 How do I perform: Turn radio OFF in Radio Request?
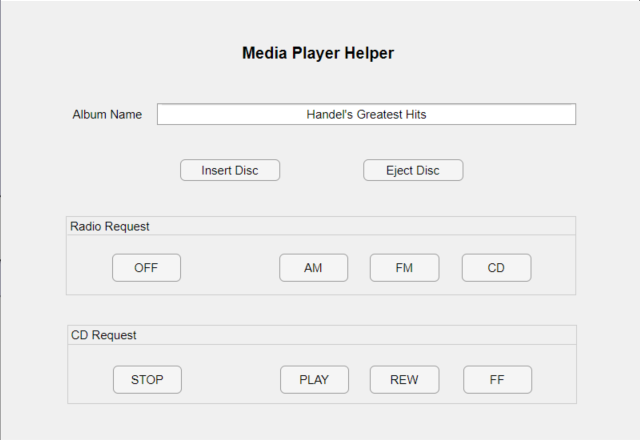coord(147,268)
